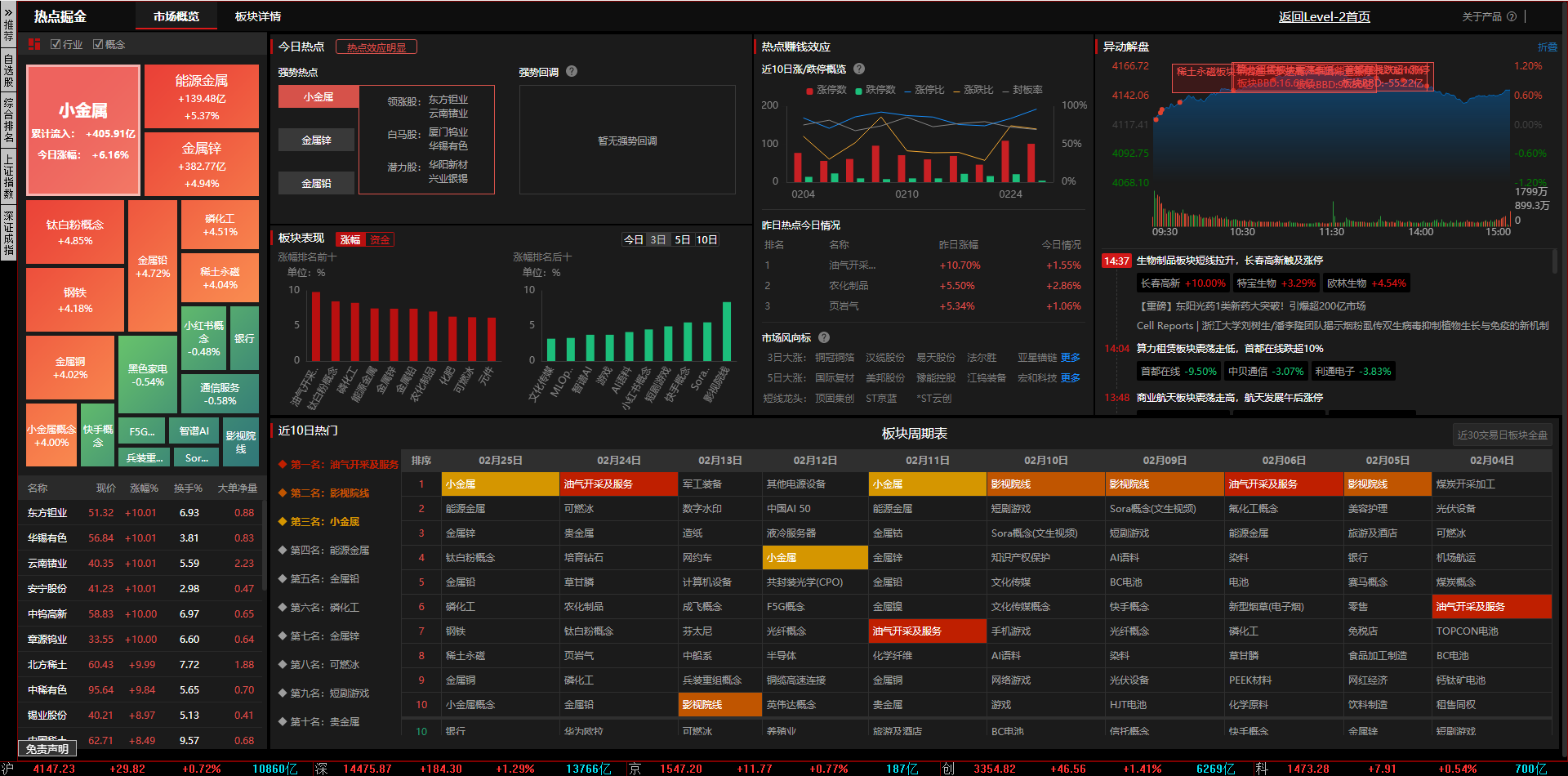Image resolution: width=1568 pixels, height=776 pixels.
Task: Uncheck the 行业 checkbox
Action: (x=56, y=44)
